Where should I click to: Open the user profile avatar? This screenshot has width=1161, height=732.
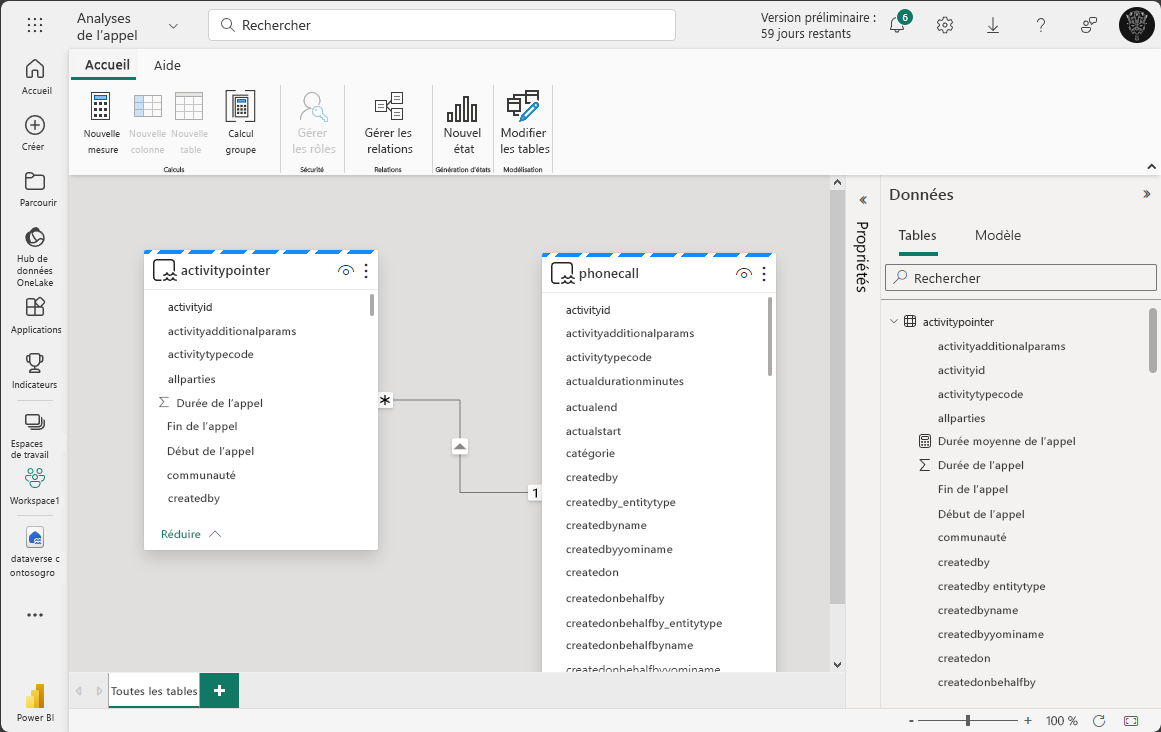point(1137,25)
